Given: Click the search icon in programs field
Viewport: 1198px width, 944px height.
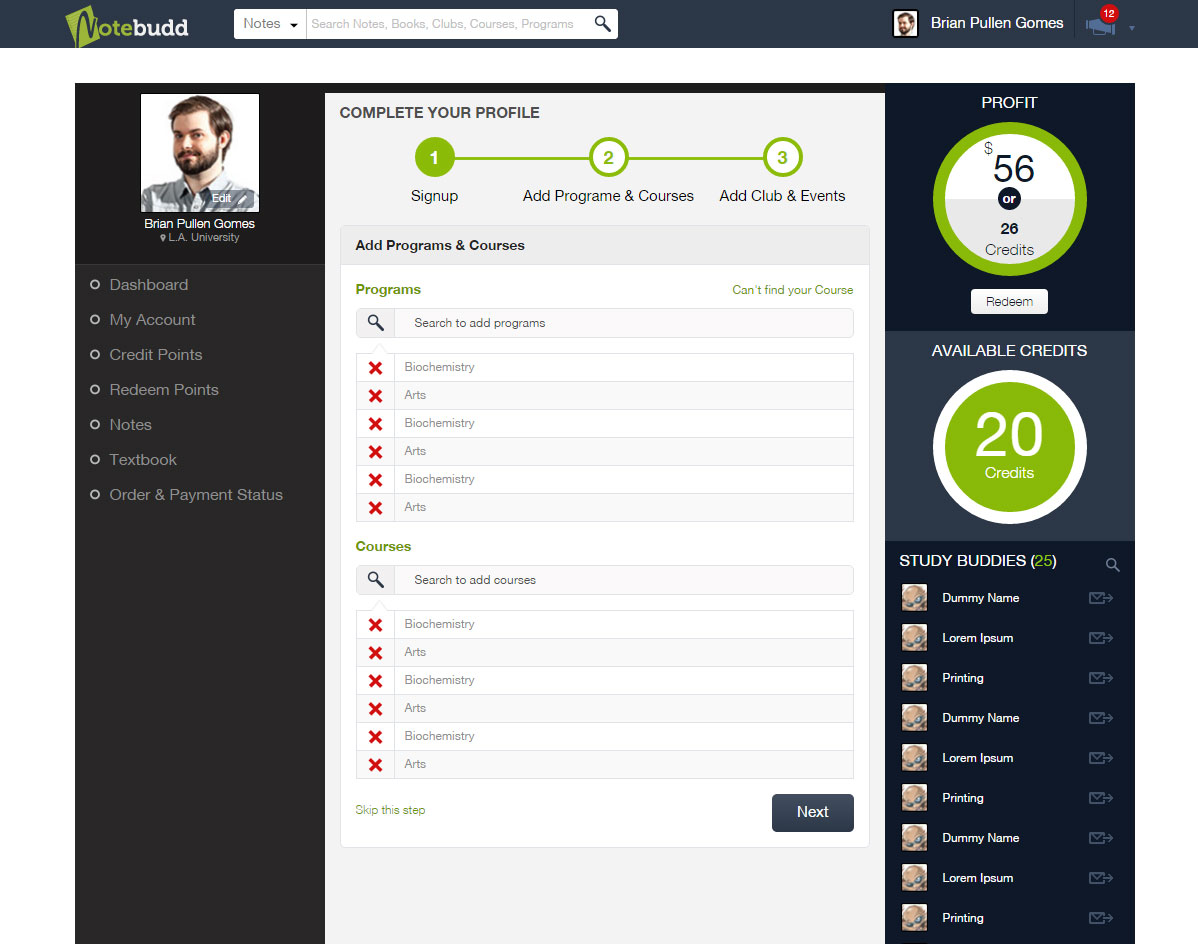Looking at the screenshot, I should click(375, 323).
